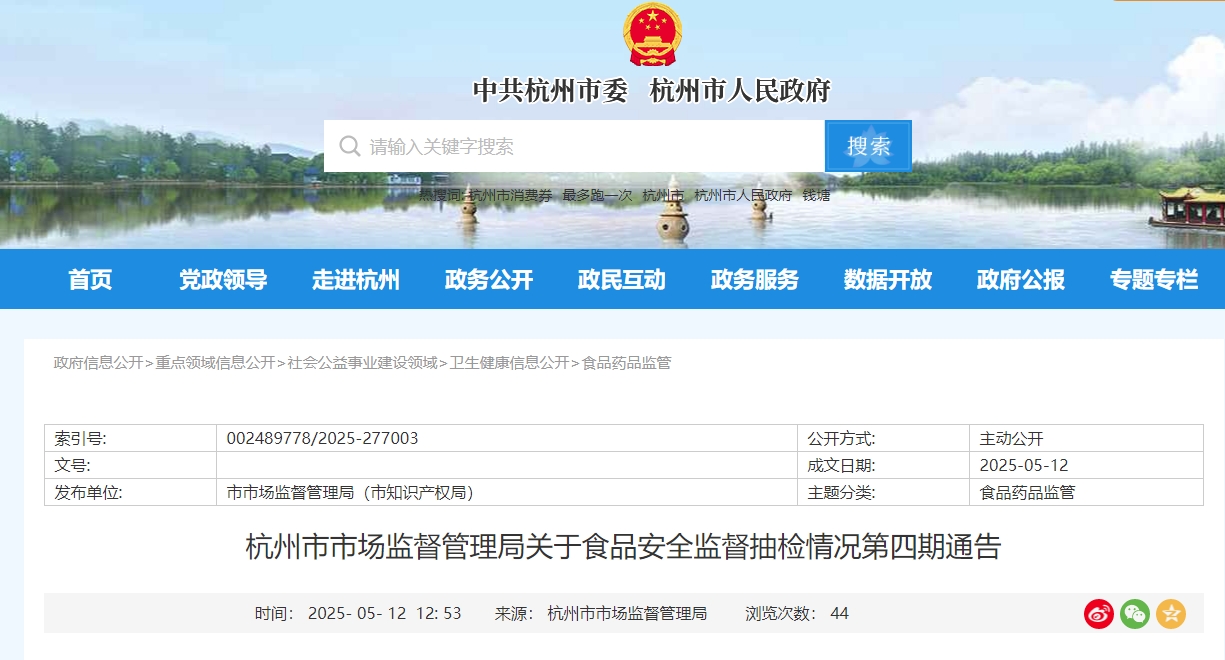
Task: Share via the WeChat icon
Action: [x=1135, y=614]
